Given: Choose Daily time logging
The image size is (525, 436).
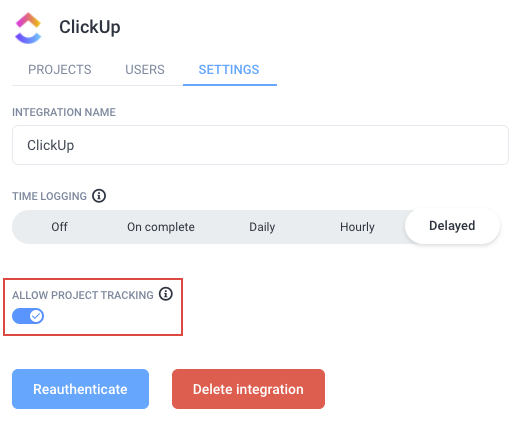Looking at the screenshot, I should click(262, 227).
